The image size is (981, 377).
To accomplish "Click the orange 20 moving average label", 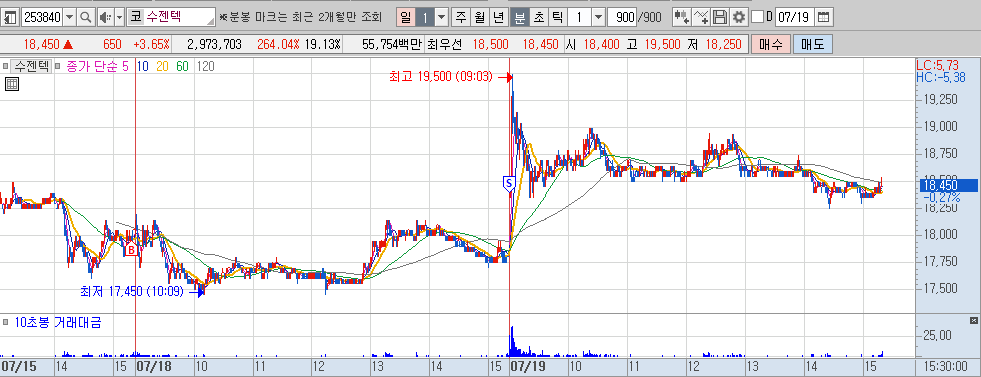I will [163, 66].
